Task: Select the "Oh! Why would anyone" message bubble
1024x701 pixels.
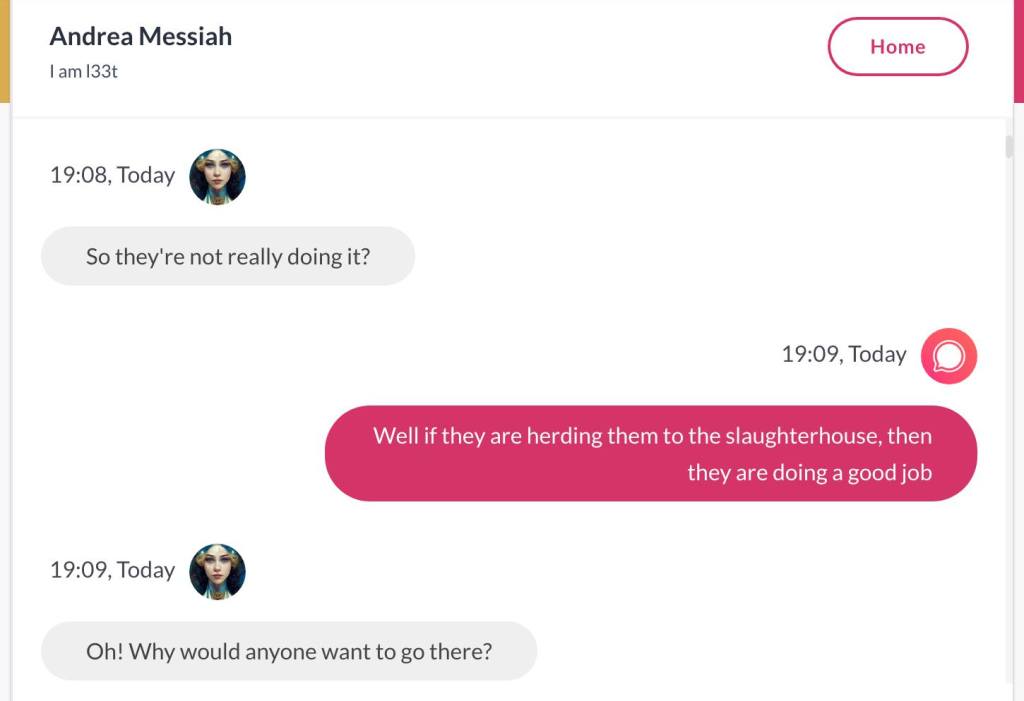Action: (x=289, y=652)
